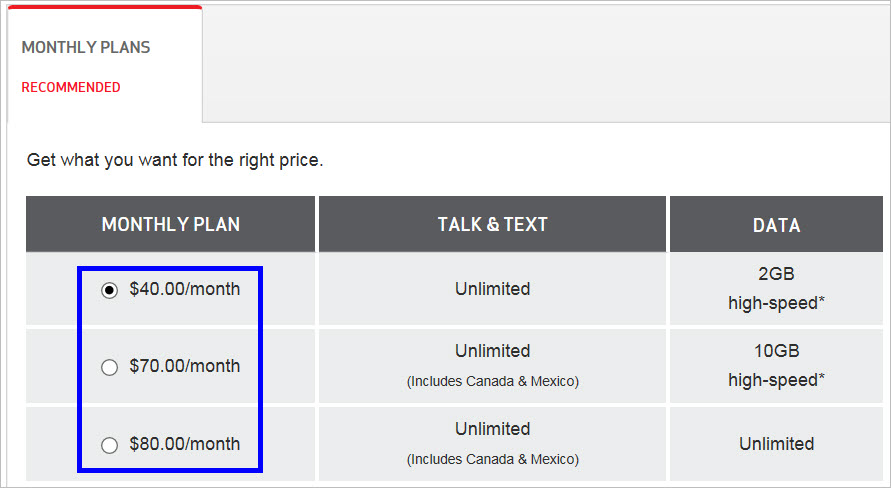Image resolution: width=891 pixels, height=488 pixels.
Task: Click the MONTHLY PLAN column header
Action: coord(170,224)
